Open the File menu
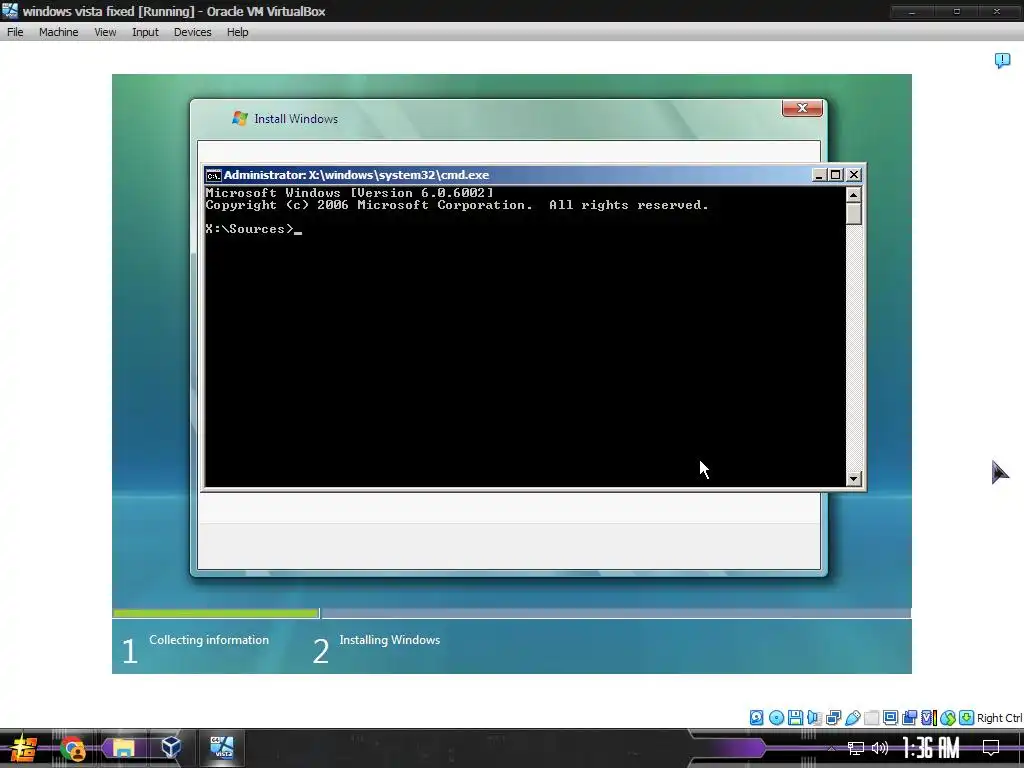Screen dimensions: 1024x768 click(x=15, y=32)
